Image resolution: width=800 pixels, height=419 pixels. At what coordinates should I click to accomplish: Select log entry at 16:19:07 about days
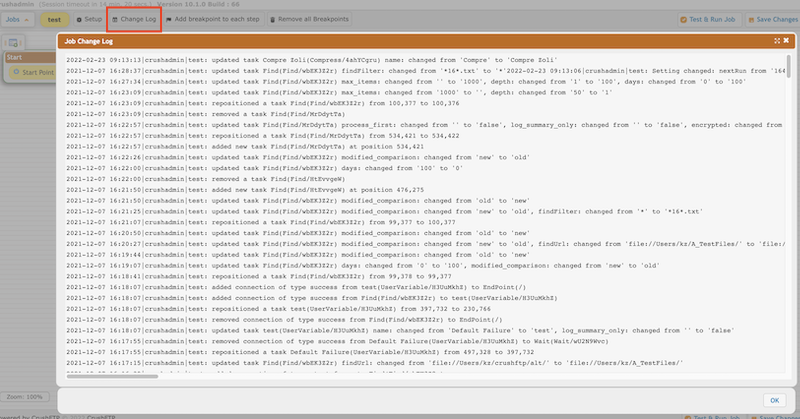pos(363,265)
